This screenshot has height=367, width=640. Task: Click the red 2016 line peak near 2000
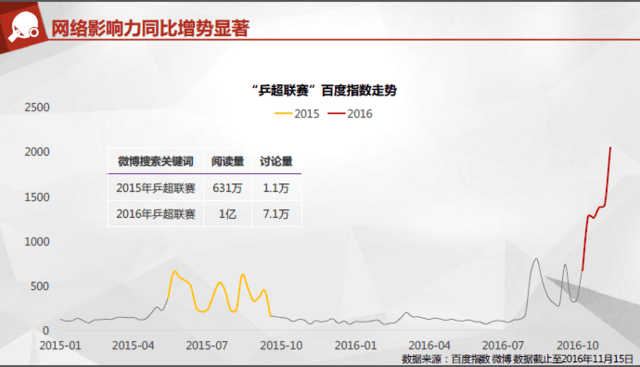point(610,148)
